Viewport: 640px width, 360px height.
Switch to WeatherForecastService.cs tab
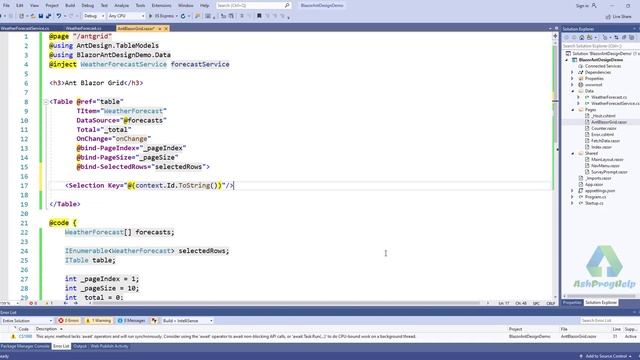tap(25, 29)
